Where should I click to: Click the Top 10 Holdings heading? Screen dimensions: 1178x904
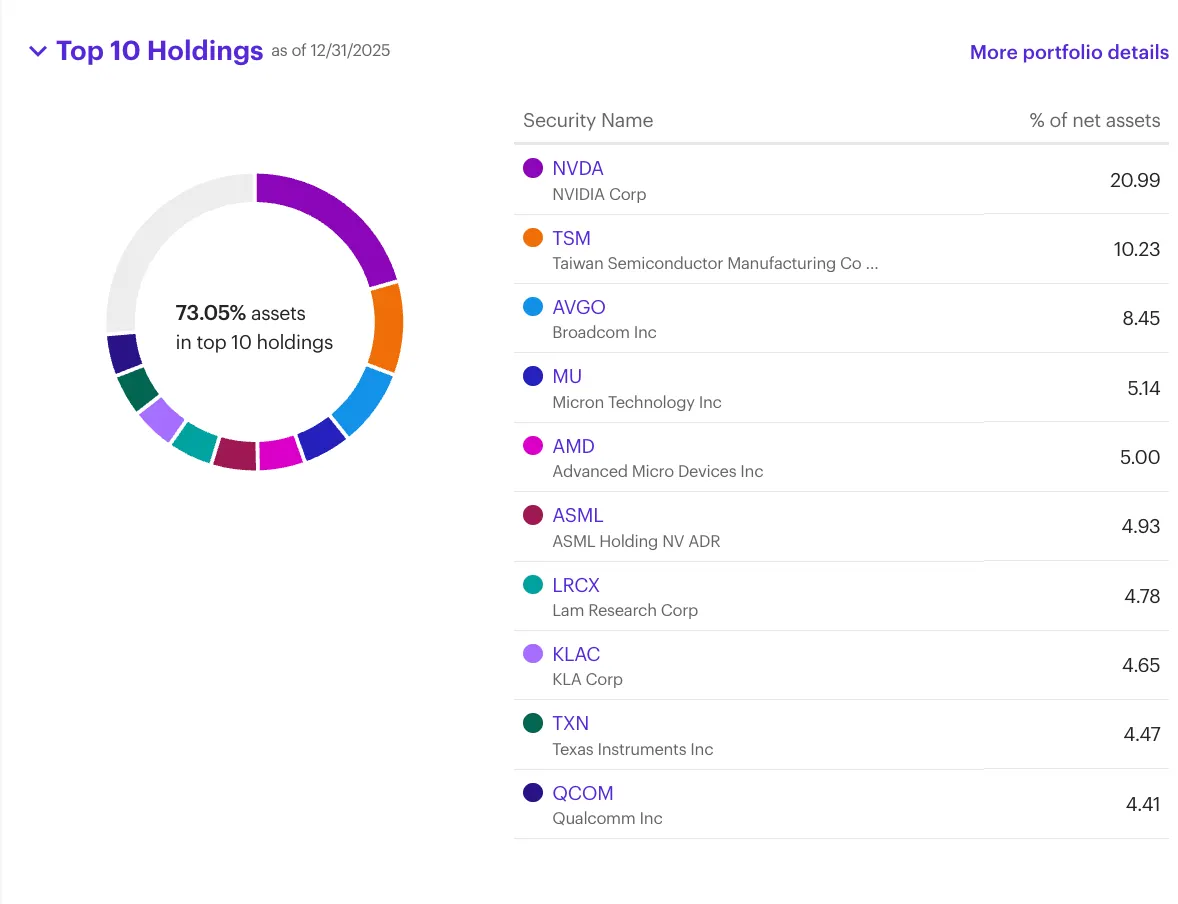point(159,51)
